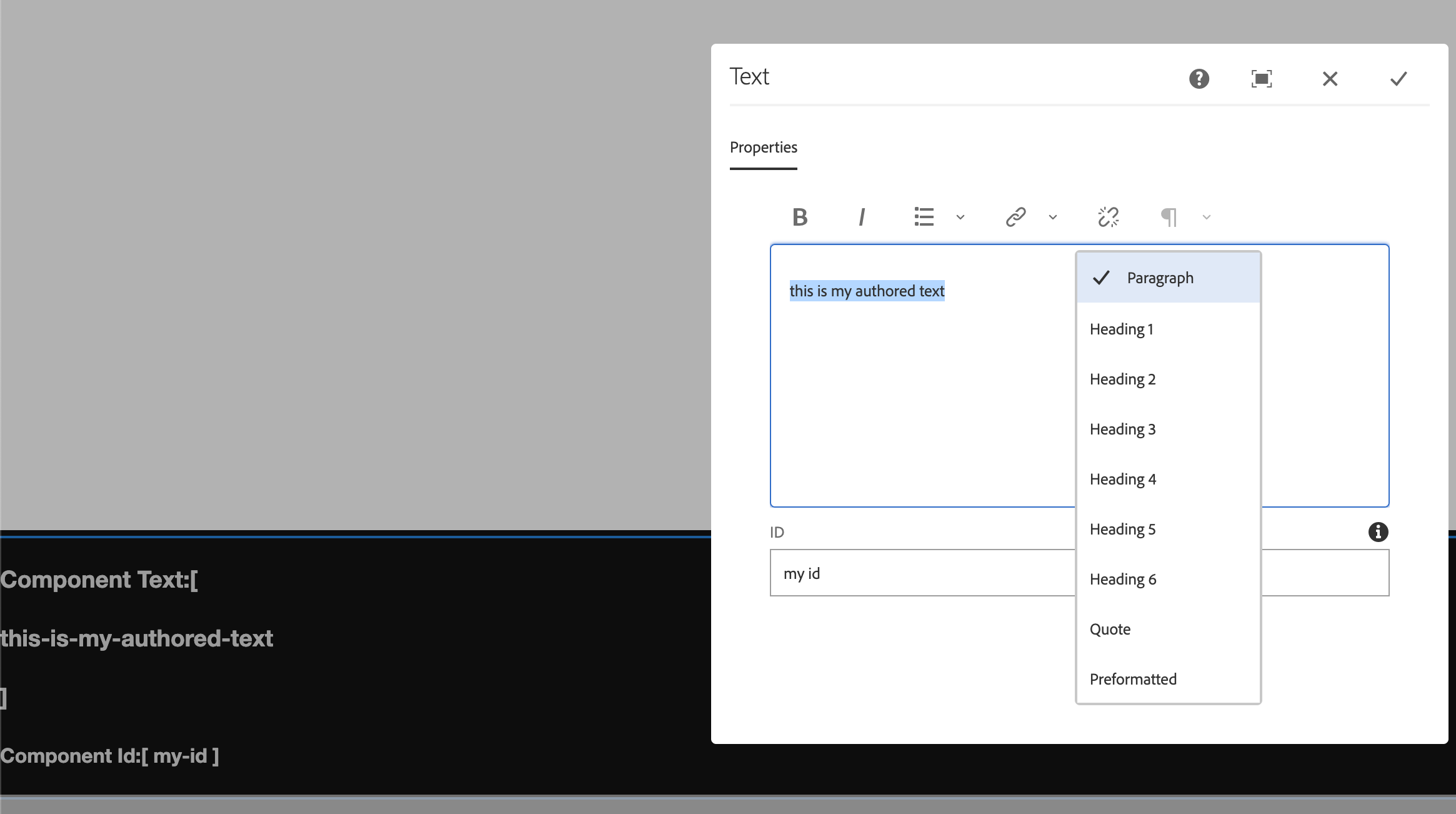The height and width of the screenshot is (814, 1456).
Task: Toggle fullscreen mode for the Text dialog
Action: point(1262,78)
